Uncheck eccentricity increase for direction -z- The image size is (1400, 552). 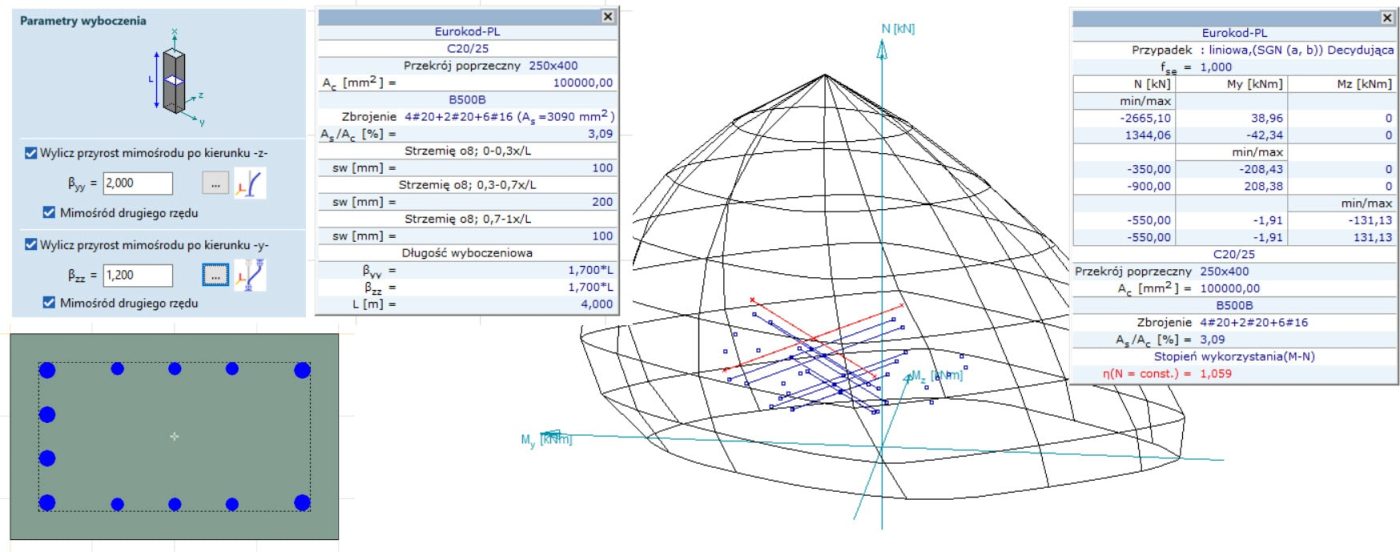tap(31, 154)
